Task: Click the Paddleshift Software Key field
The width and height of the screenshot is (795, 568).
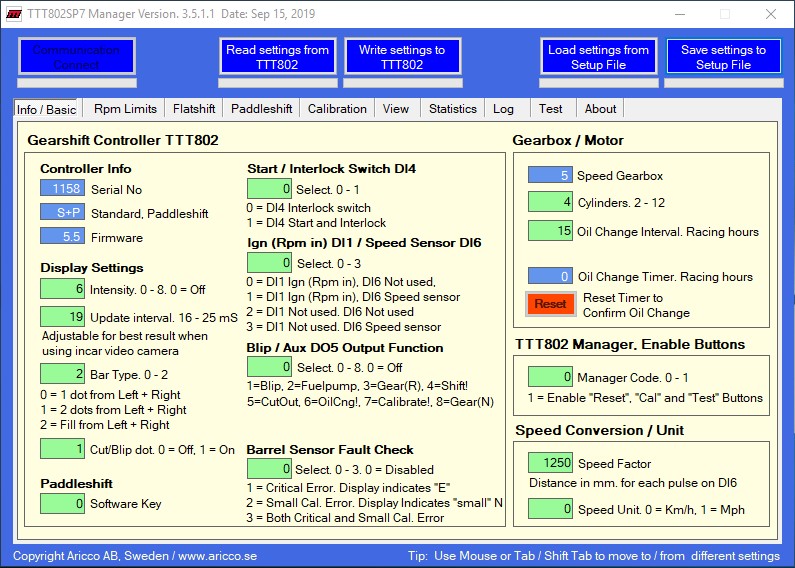Action: tap(62, 504)
